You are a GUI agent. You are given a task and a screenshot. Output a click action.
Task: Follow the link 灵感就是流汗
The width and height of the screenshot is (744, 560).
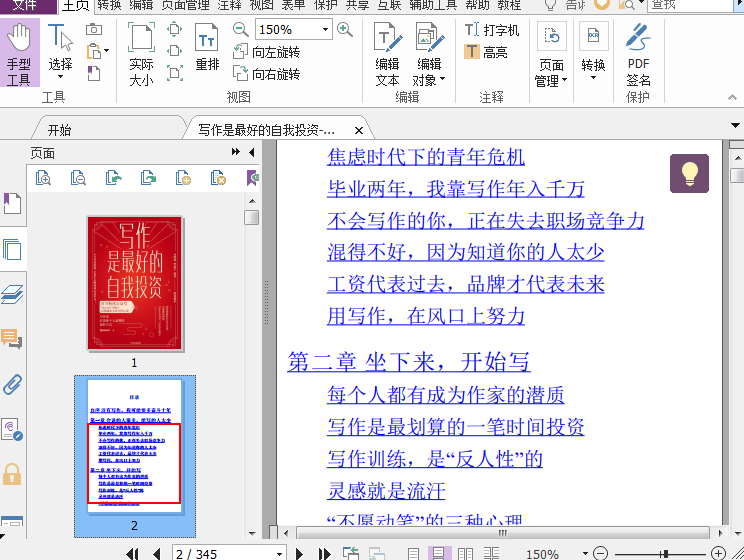(x=386, y=490)
